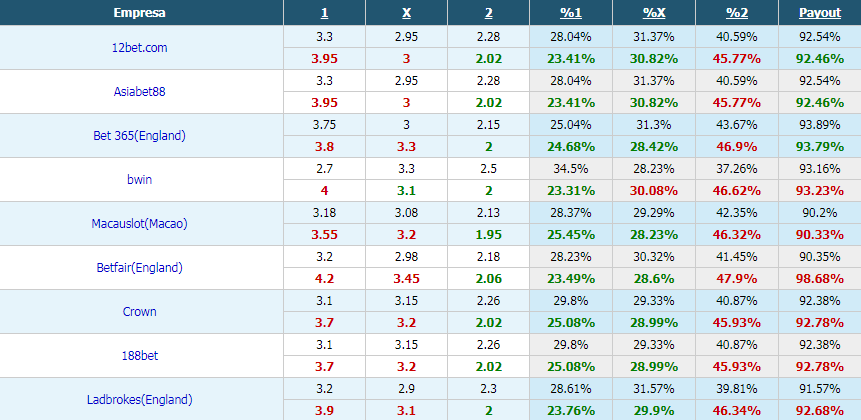861x420 pixels.
Task: Click Betfair's current draw odds 3.45
Action: (406, 278)
